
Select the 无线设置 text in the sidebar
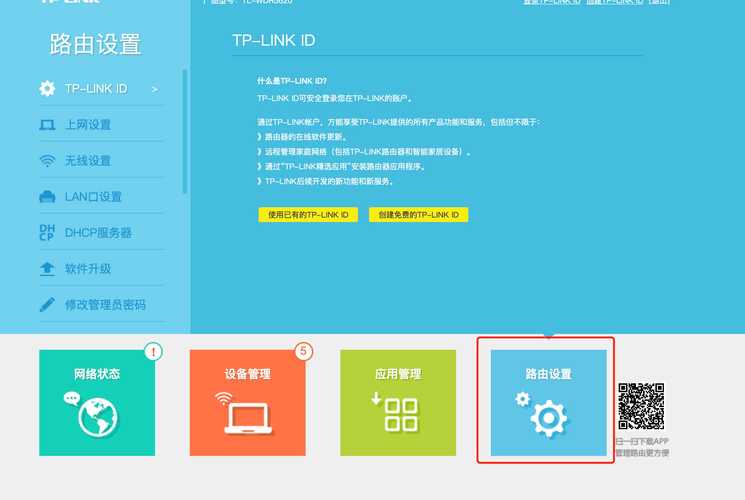tap(88, 161)
